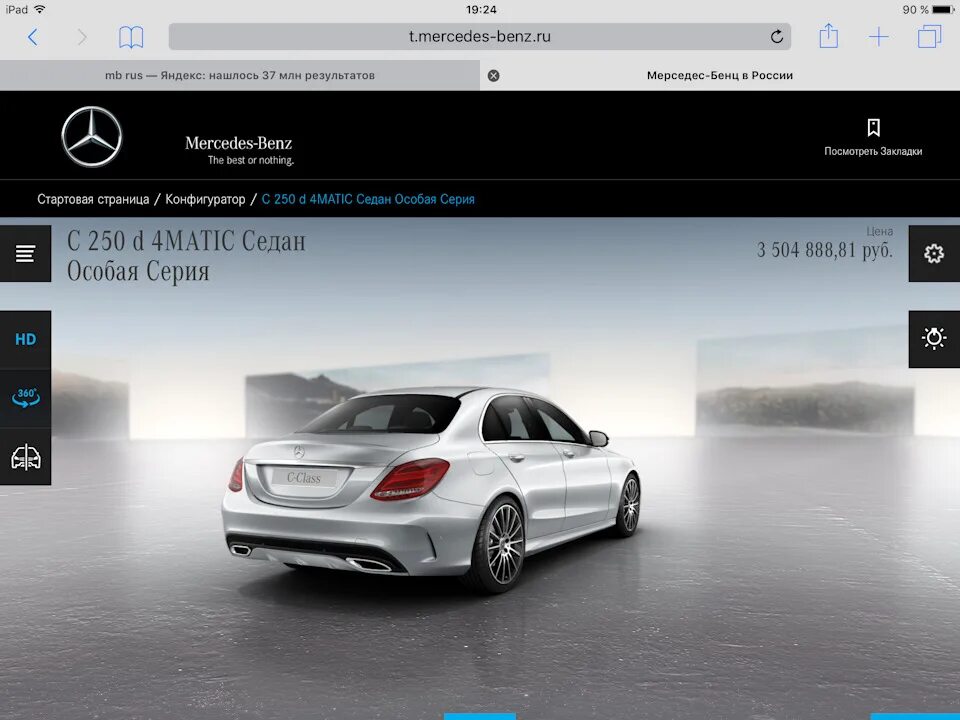Tap the Wi-Fi icon in status bar
The width and height of the screenshot is (960, 720).
40,9
